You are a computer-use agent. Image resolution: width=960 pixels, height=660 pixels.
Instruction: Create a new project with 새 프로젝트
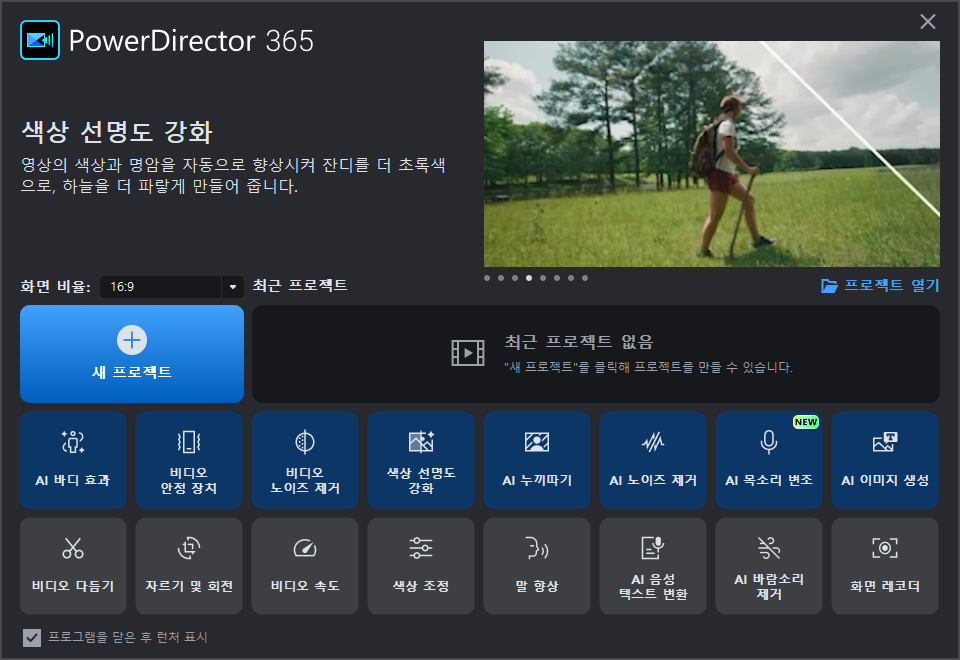[x=132, y=354]
